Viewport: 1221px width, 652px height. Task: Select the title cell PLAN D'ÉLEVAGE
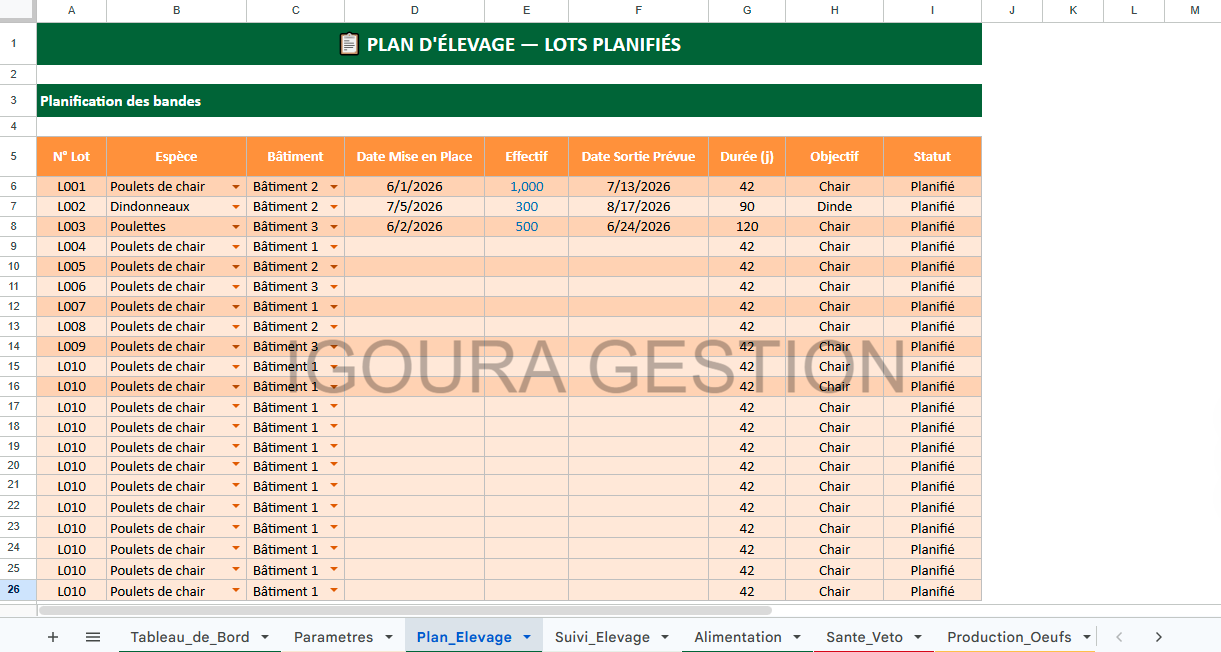[510, 44]
